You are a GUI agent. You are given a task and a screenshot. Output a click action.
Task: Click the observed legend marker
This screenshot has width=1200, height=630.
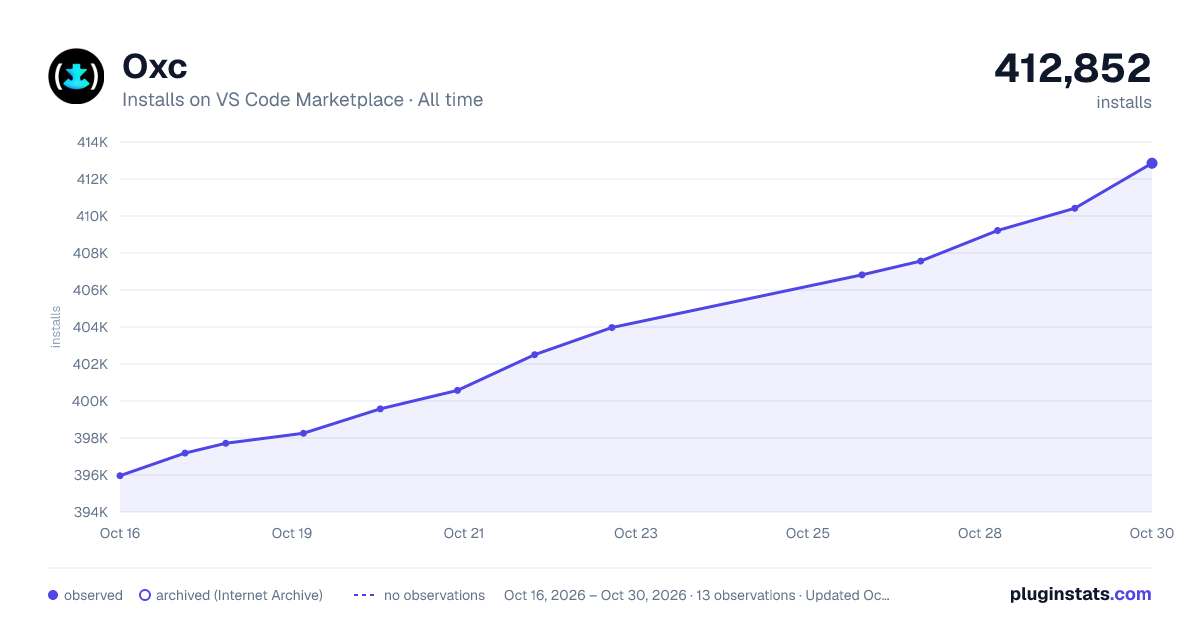coord(54,595)
